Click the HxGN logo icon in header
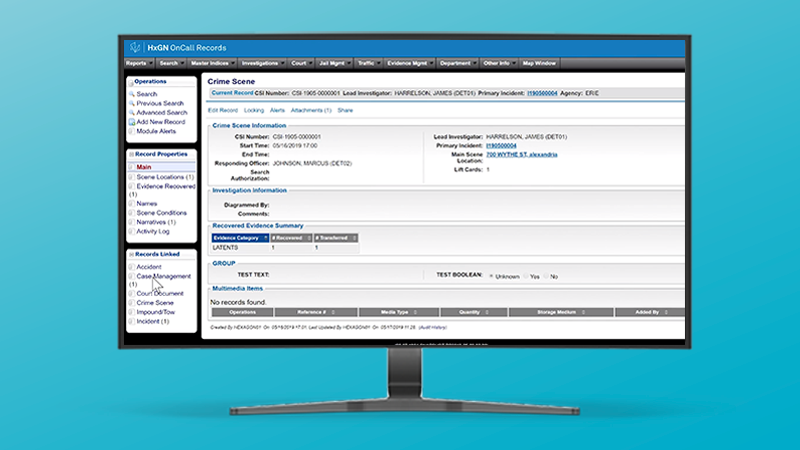Screen dimensions: 800x450 [135, 47]
